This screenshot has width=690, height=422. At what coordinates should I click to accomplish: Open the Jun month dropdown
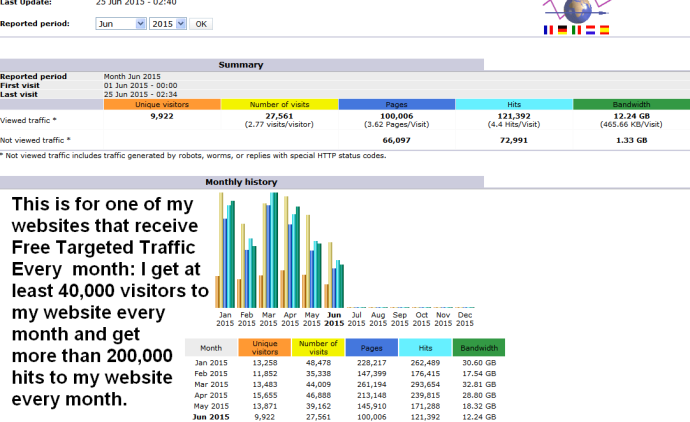(121, 24)
